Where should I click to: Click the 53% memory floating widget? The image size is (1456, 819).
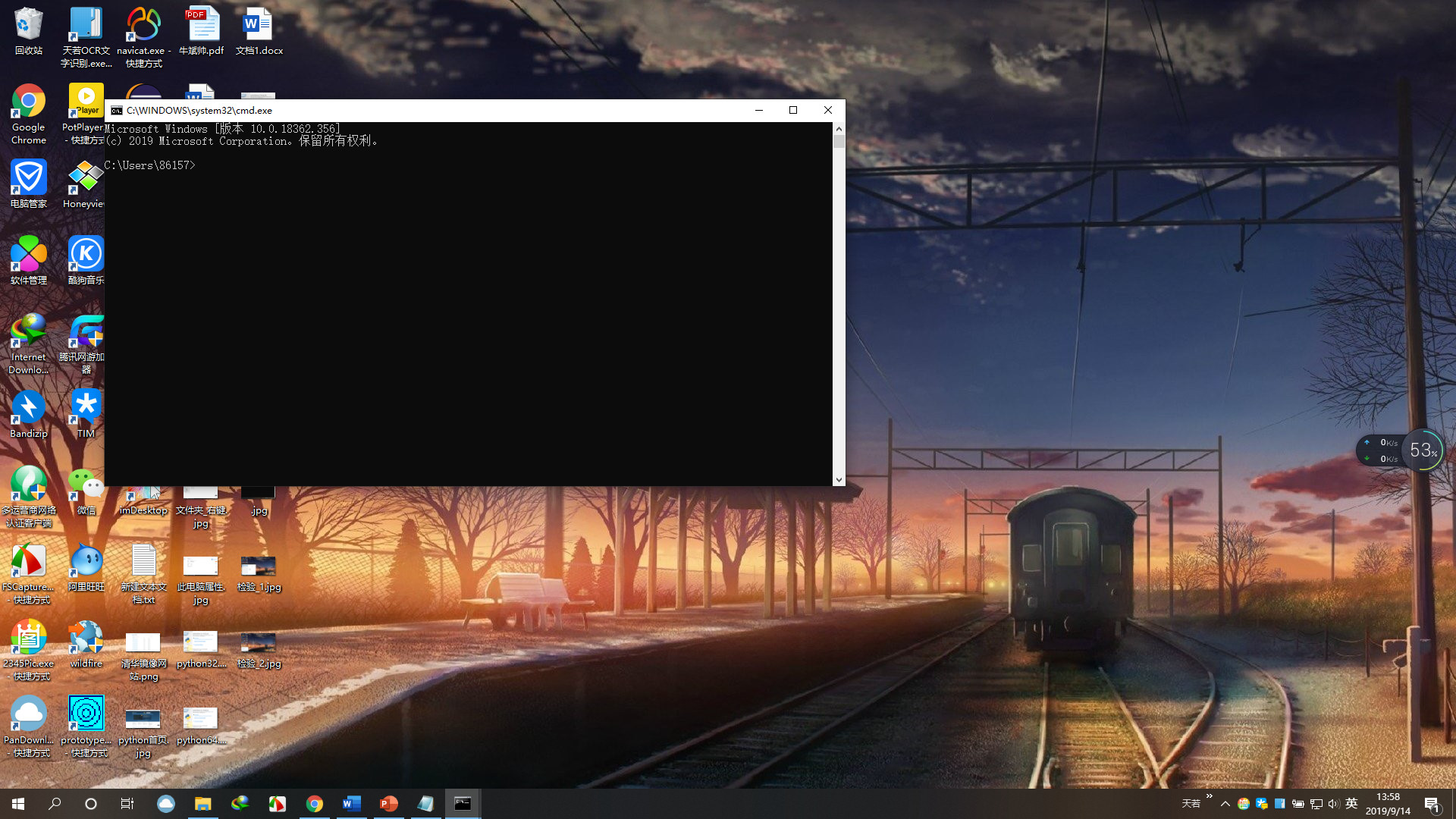[1423, 450]
